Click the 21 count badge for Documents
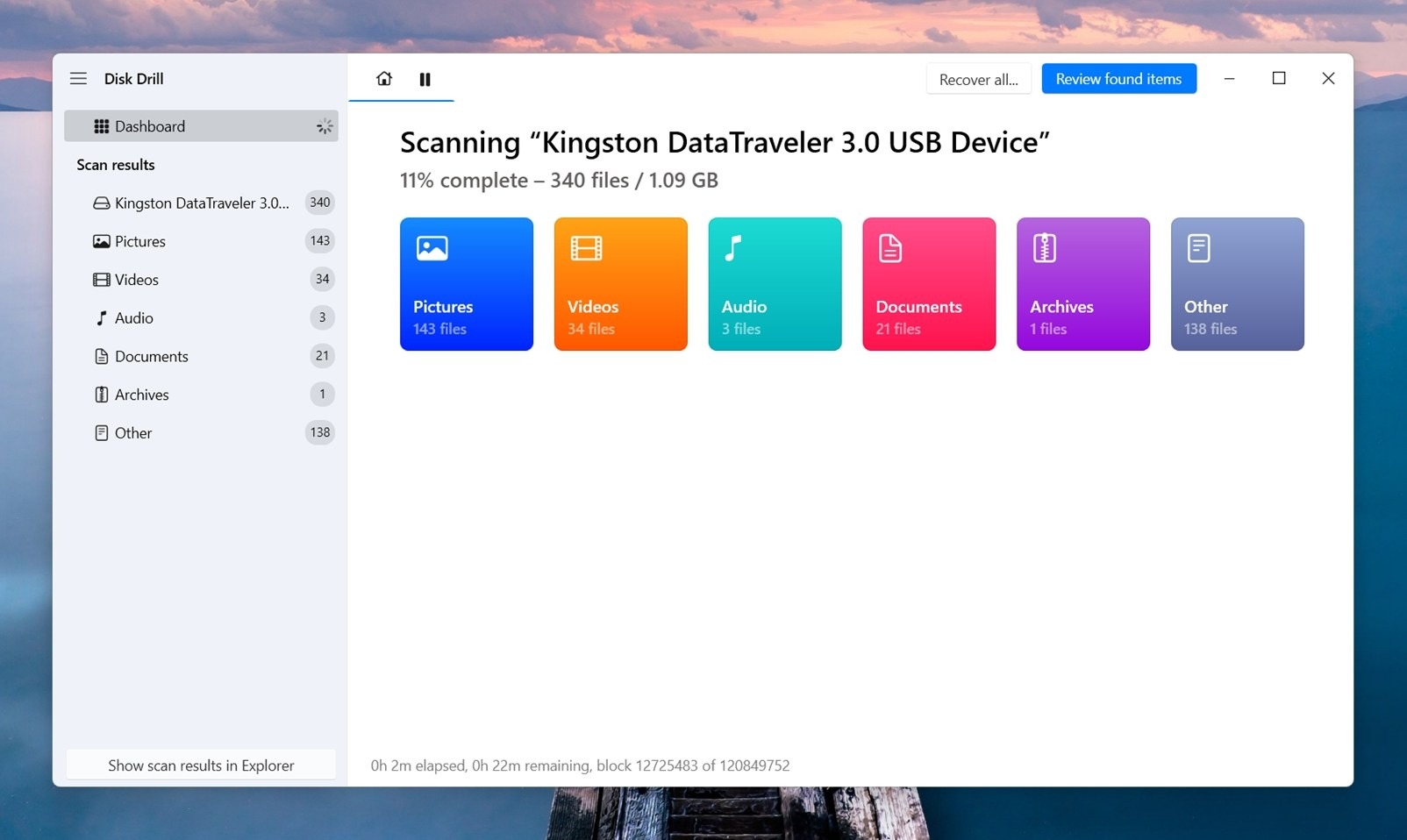This screenshot has height=840, width=1407. [322, 356]
